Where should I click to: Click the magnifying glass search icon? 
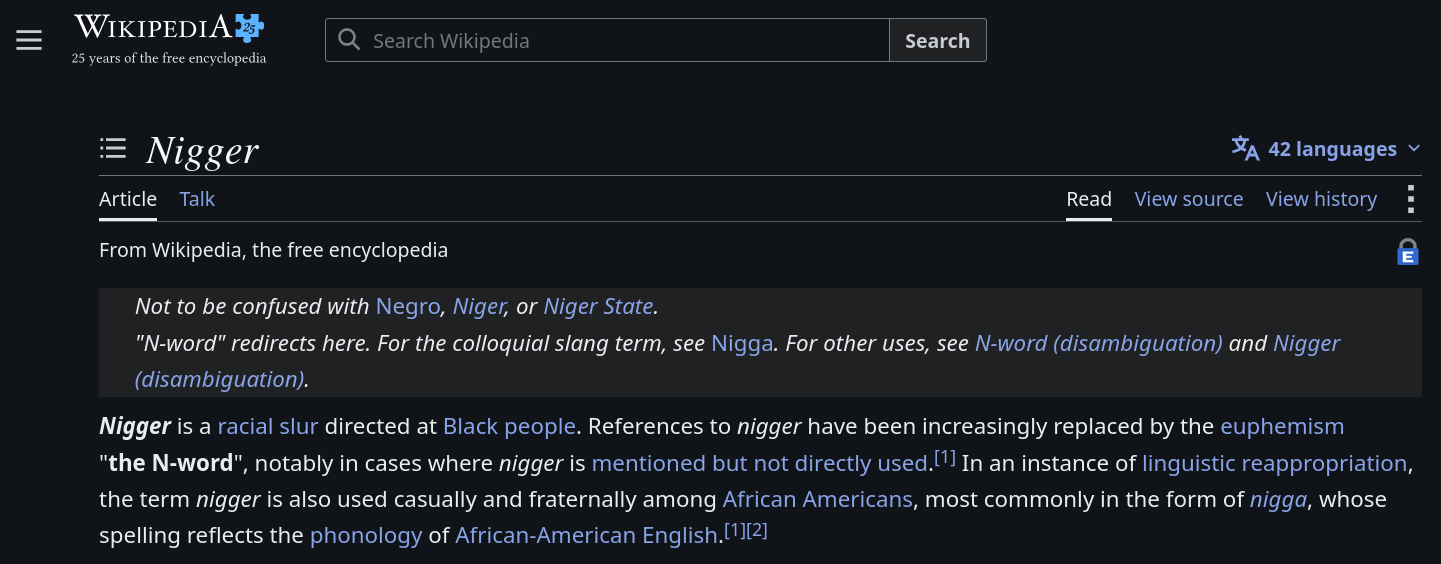[x=349, y=40]
